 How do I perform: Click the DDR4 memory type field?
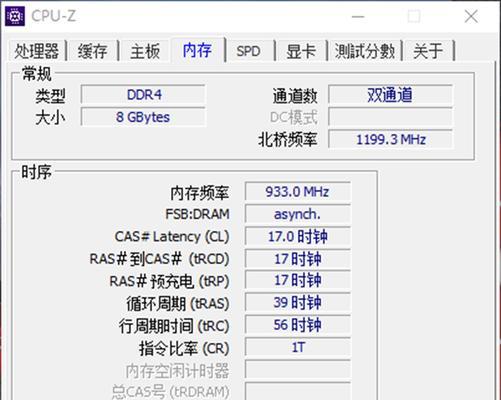143,95
